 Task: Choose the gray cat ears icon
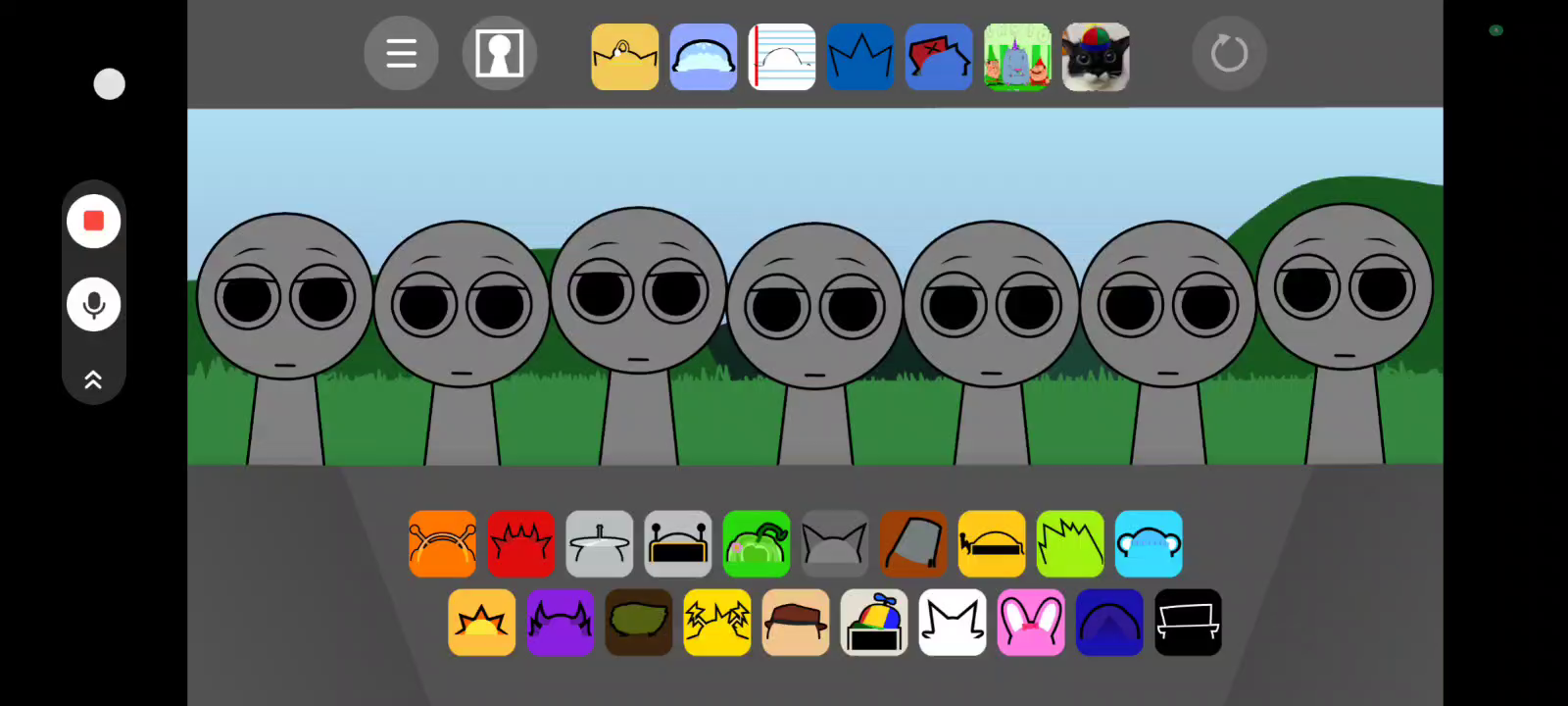834,544
